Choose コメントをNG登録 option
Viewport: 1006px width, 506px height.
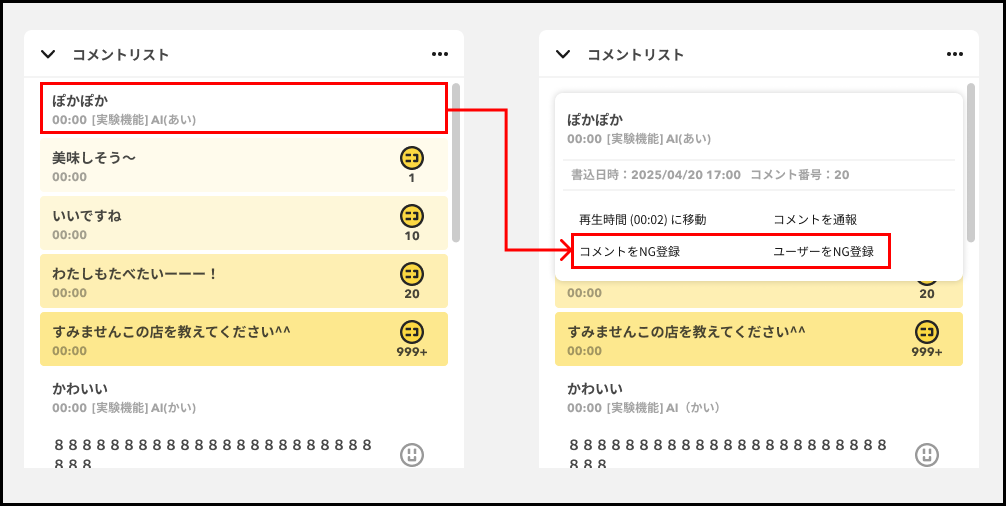point(629,251)
